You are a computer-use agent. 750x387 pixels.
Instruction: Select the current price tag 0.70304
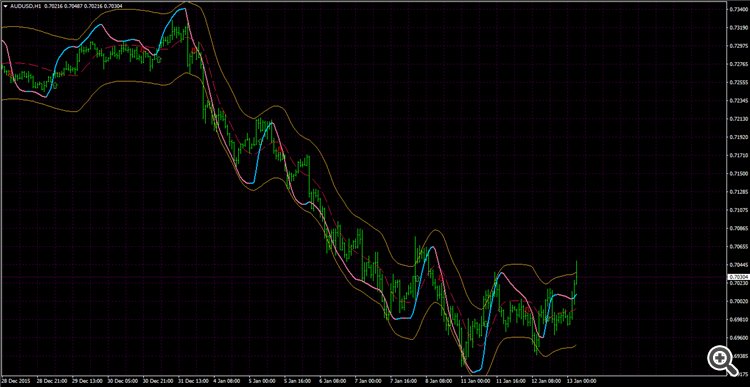tap(739, 276)
